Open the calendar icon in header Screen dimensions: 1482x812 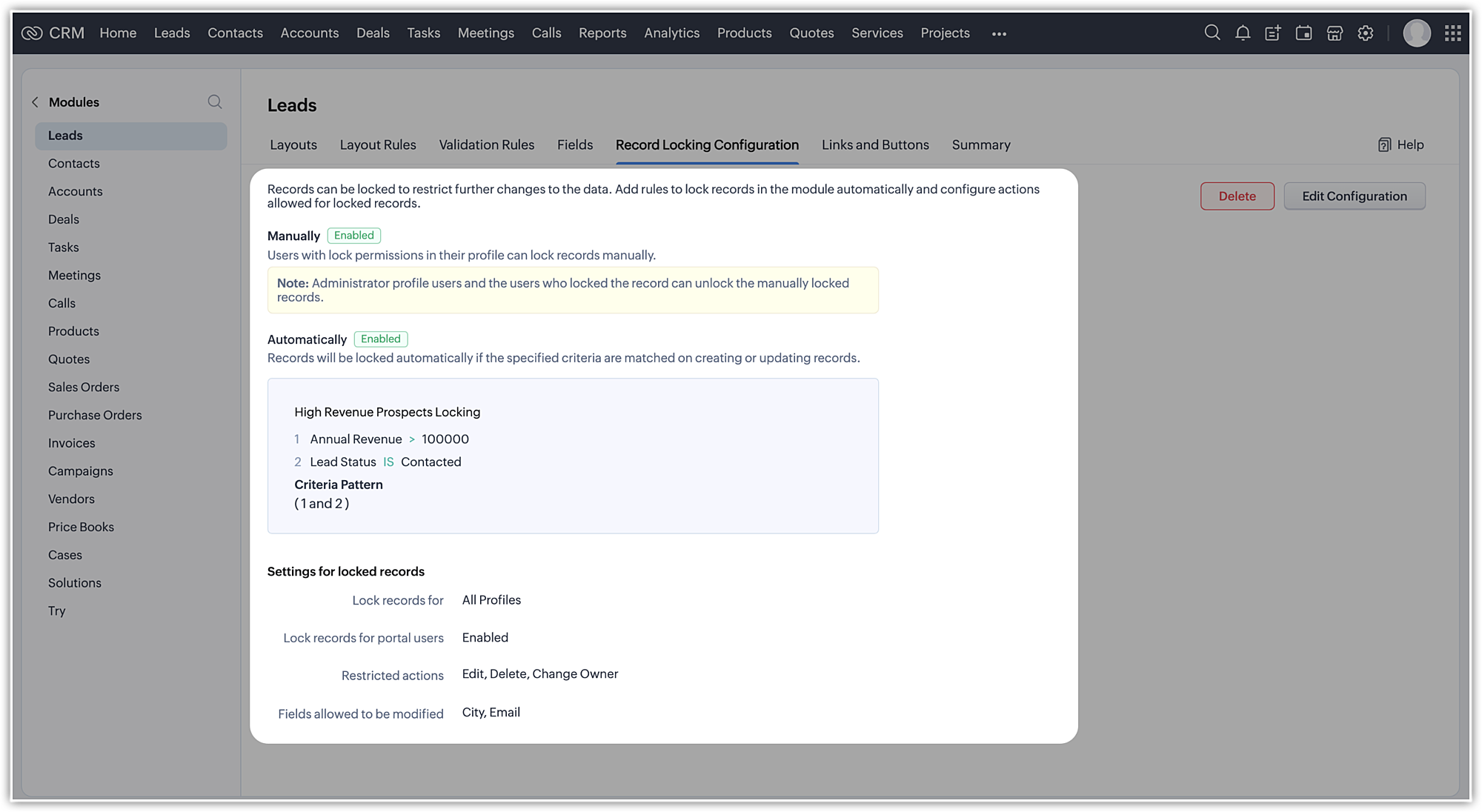click(1303, 33)
